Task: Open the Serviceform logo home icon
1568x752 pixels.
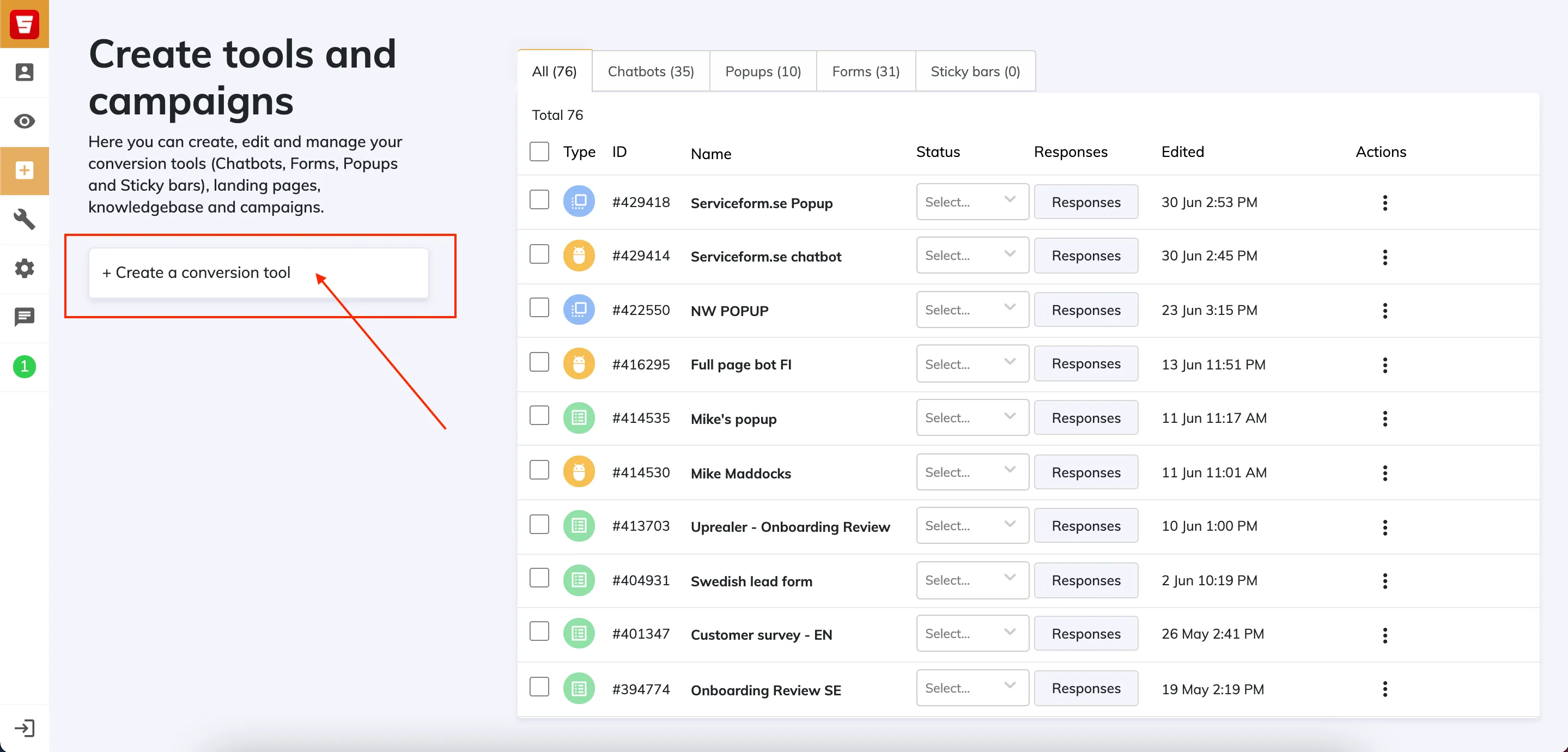Action: (x=25, y=24)
